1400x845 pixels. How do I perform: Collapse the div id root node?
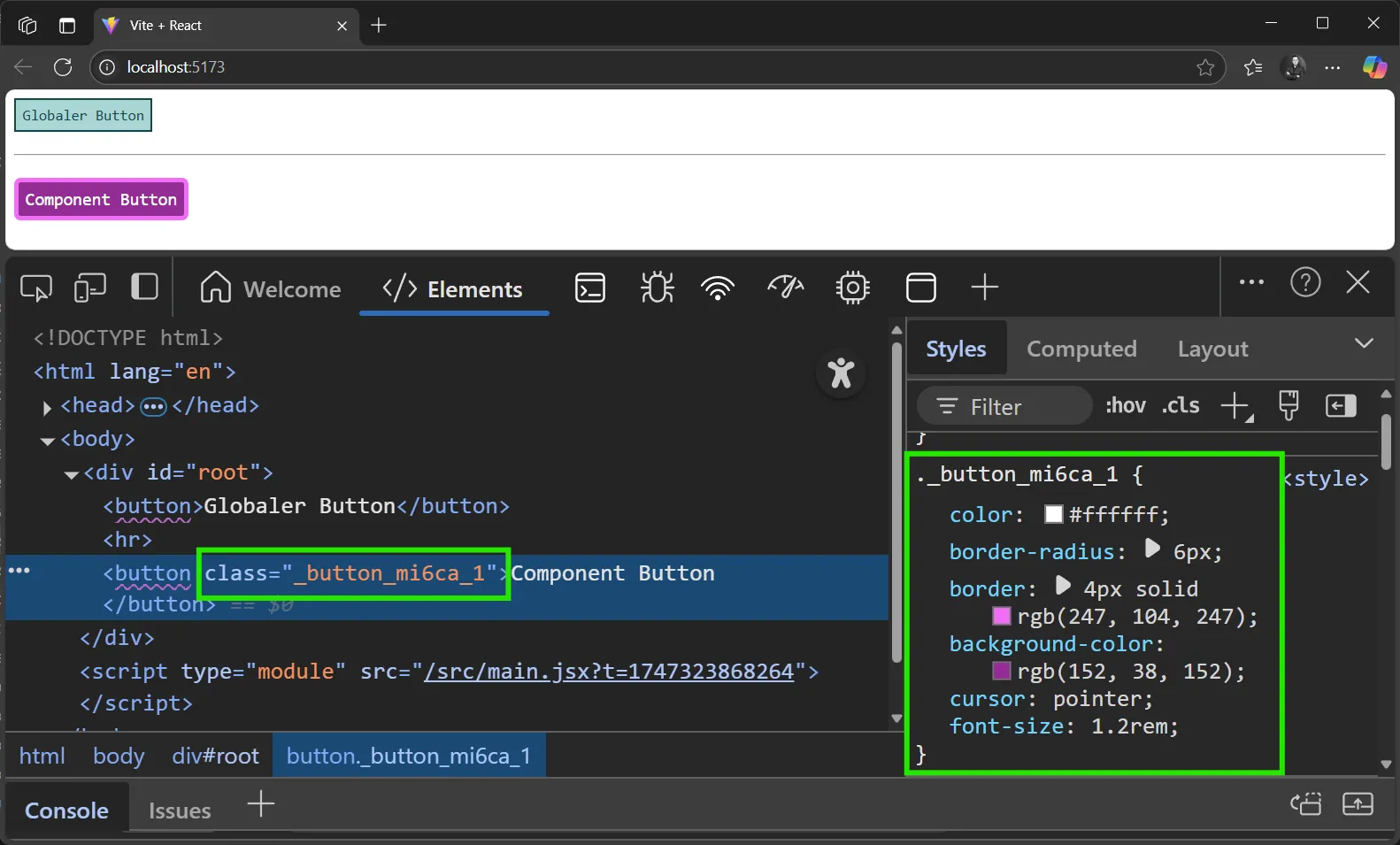(x=72, y=474)
